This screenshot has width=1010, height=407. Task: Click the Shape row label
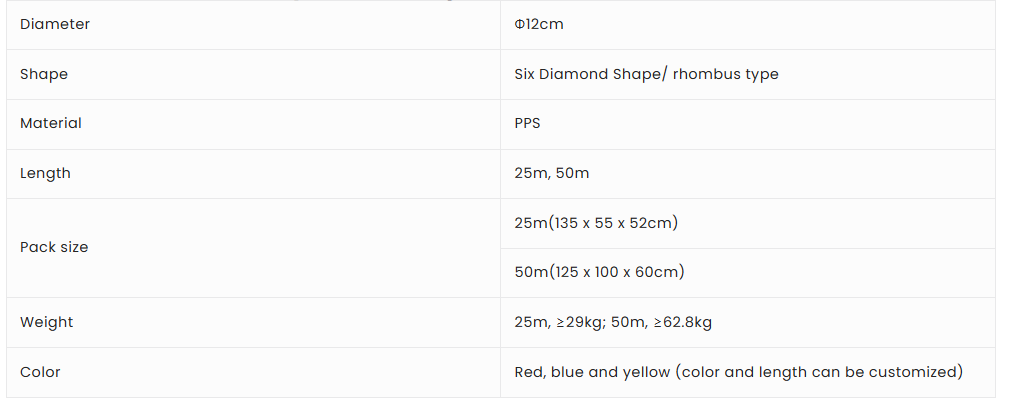coord(44,74)
